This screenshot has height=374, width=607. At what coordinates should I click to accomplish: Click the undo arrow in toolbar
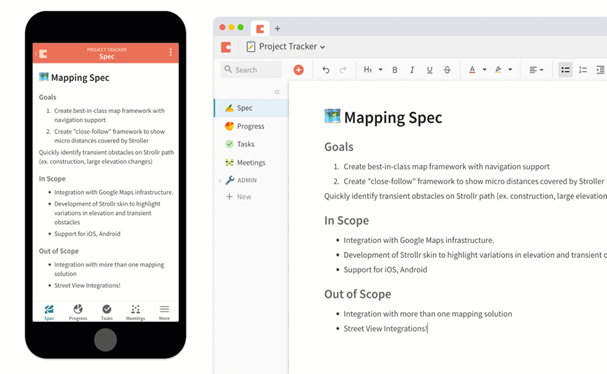326,70
